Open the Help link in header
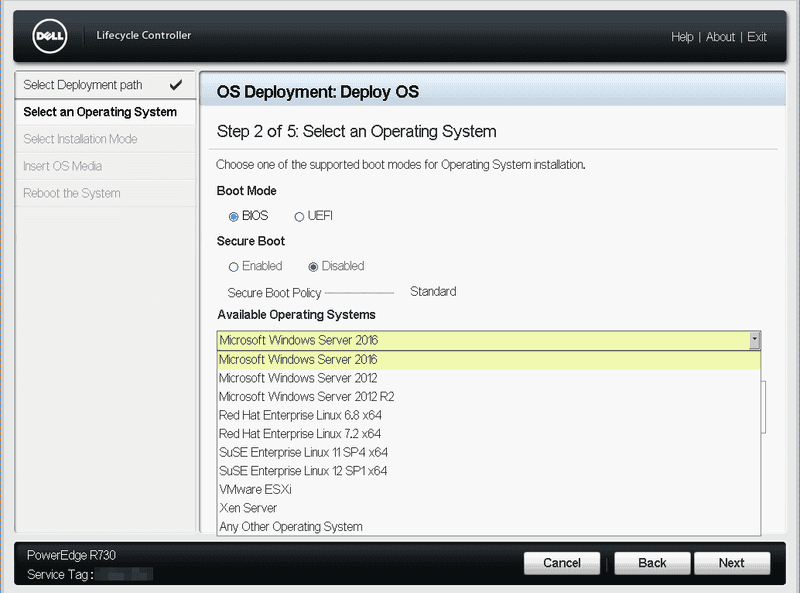800x593 pixels. (x=682, y=37)
